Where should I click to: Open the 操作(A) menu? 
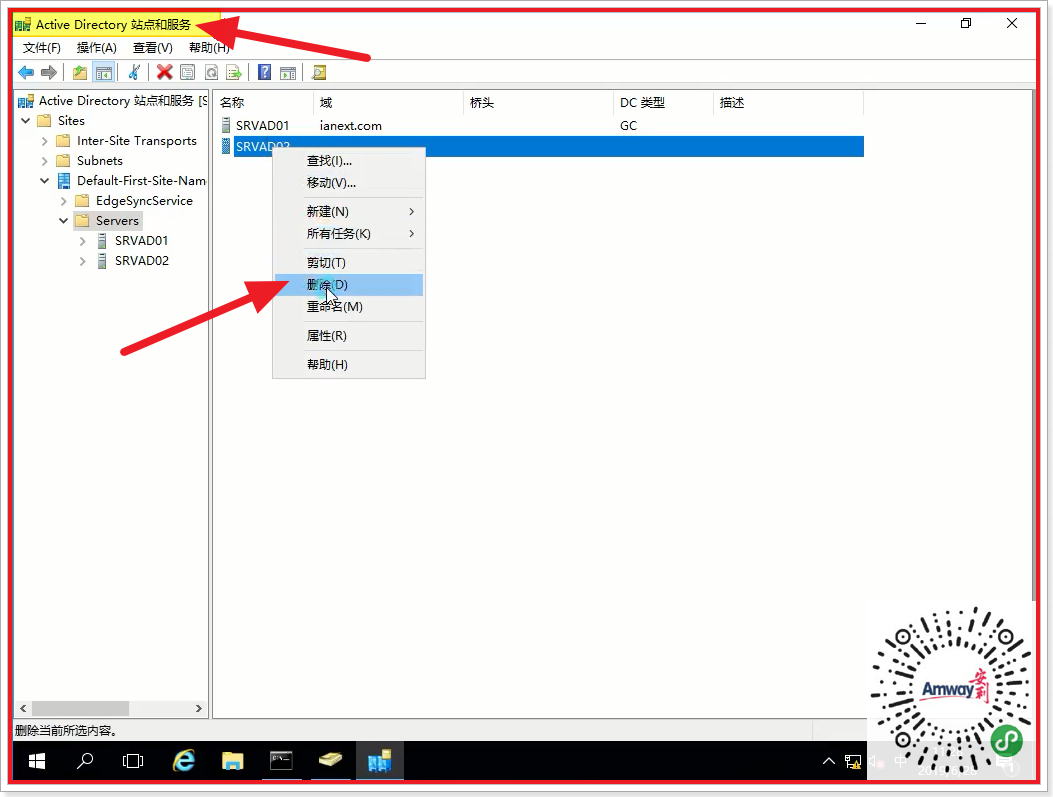(97, 48)
